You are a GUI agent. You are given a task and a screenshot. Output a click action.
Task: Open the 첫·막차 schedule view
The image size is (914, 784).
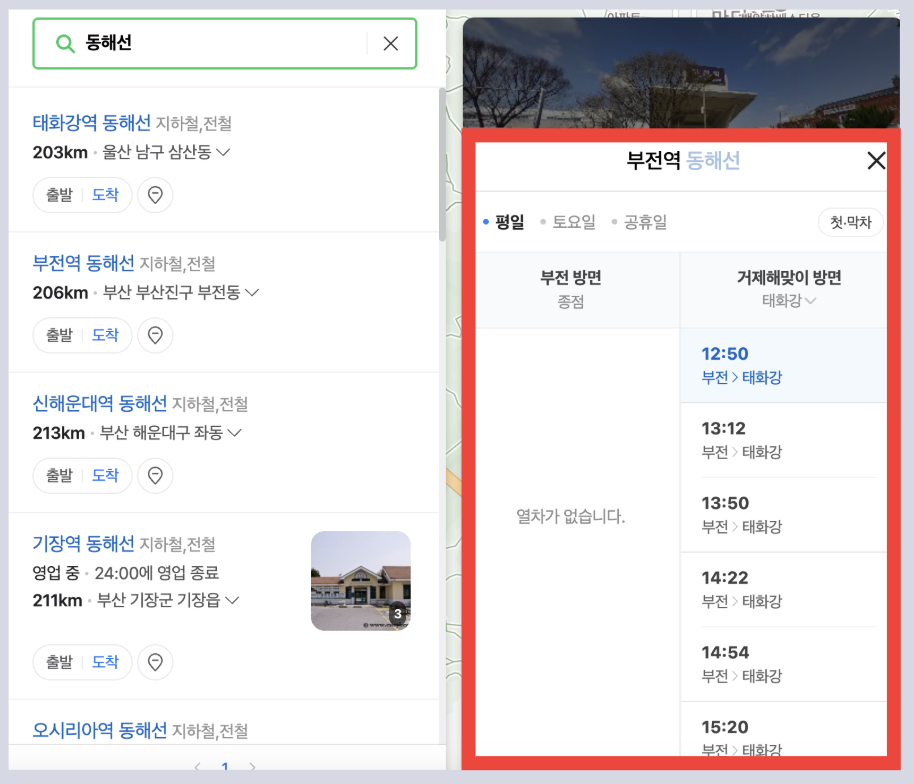pos(850,221)
